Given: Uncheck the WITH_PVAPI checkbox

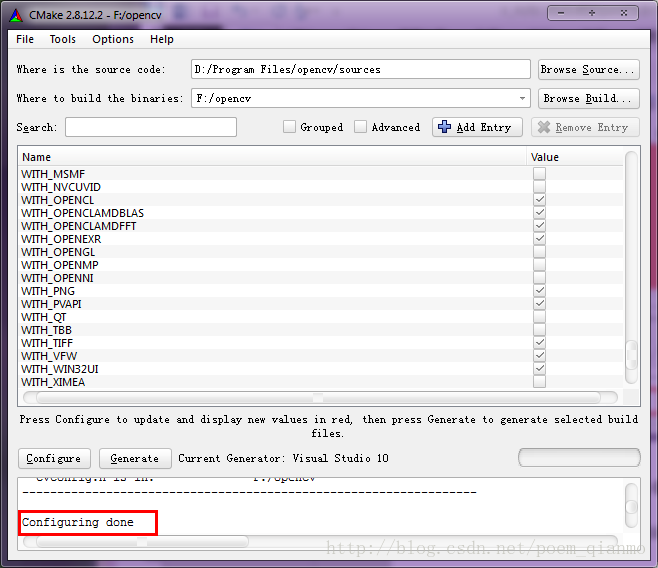Looking at the screenshot, I should click(539, 304).
